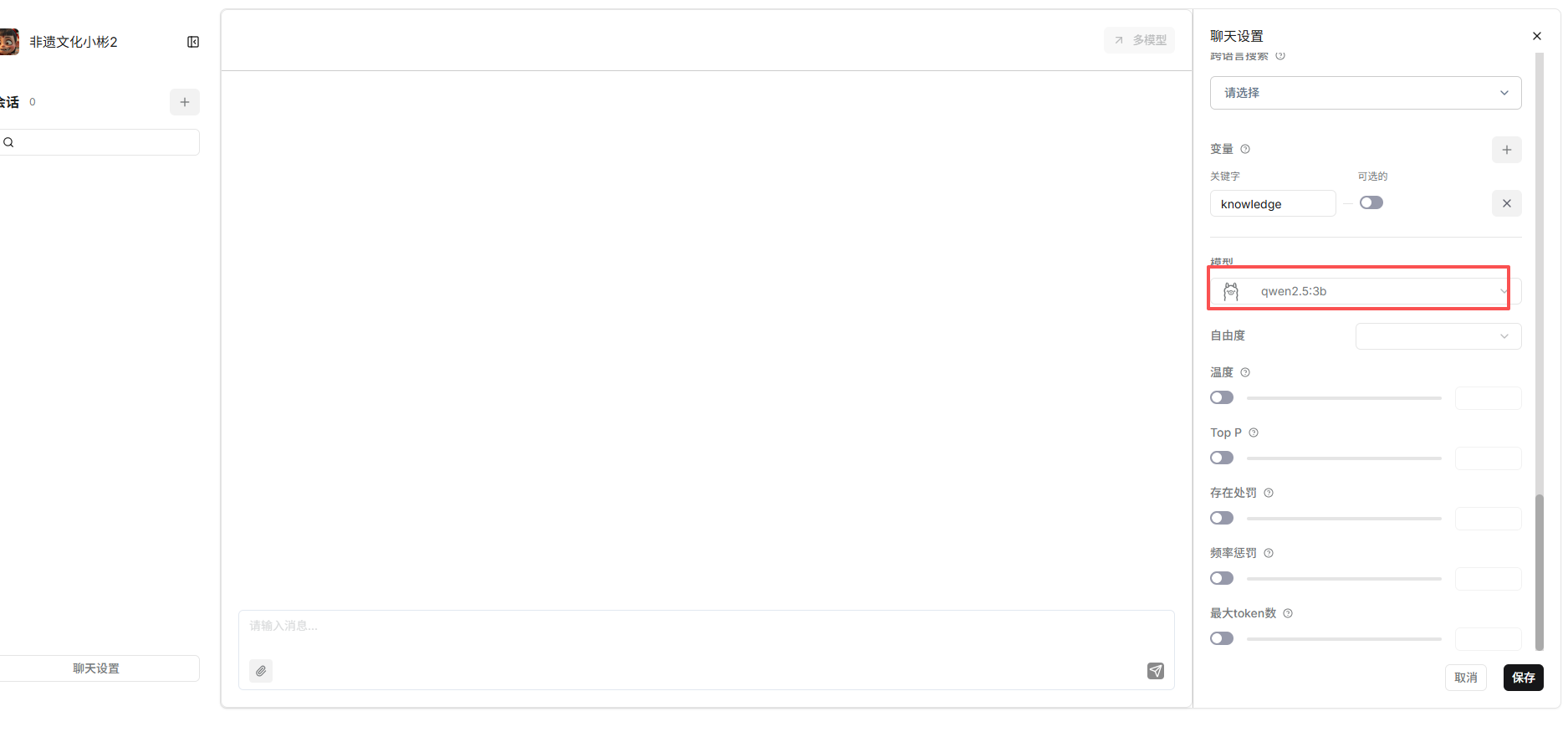This screenshot has width=1568, height=732.
Task: Click the 非遗文化小彬2 avatar image
Action: [x=9, y=42]
